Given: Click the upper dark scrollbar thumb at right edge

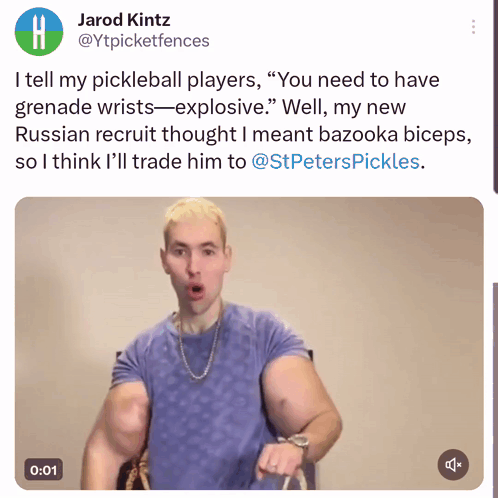Looking at the screenshot, I should (x=495, y=95).
